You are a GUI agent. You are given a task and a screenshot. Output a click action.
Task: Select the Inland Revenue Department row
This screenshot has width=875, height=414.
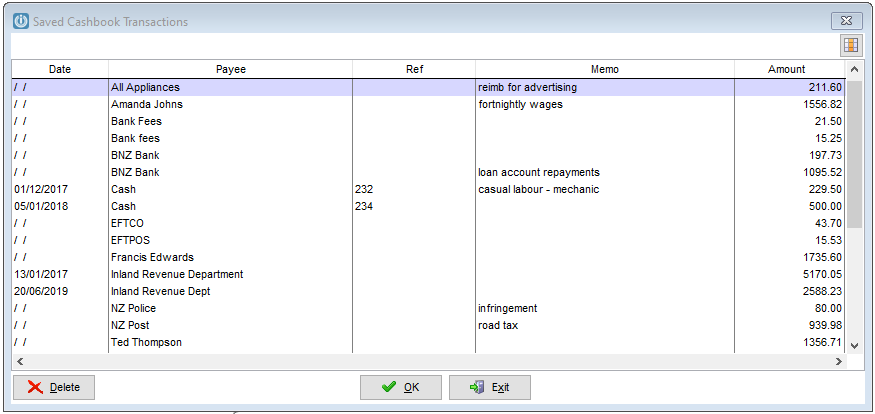coord(429,274)
